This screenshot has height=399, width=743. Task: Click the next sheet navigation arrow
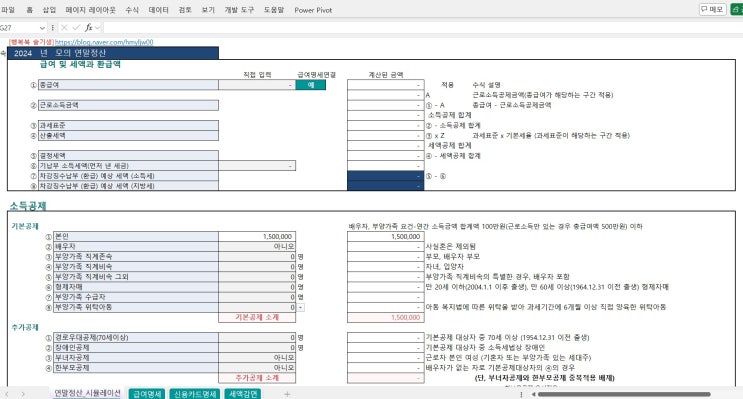(23, 394)
